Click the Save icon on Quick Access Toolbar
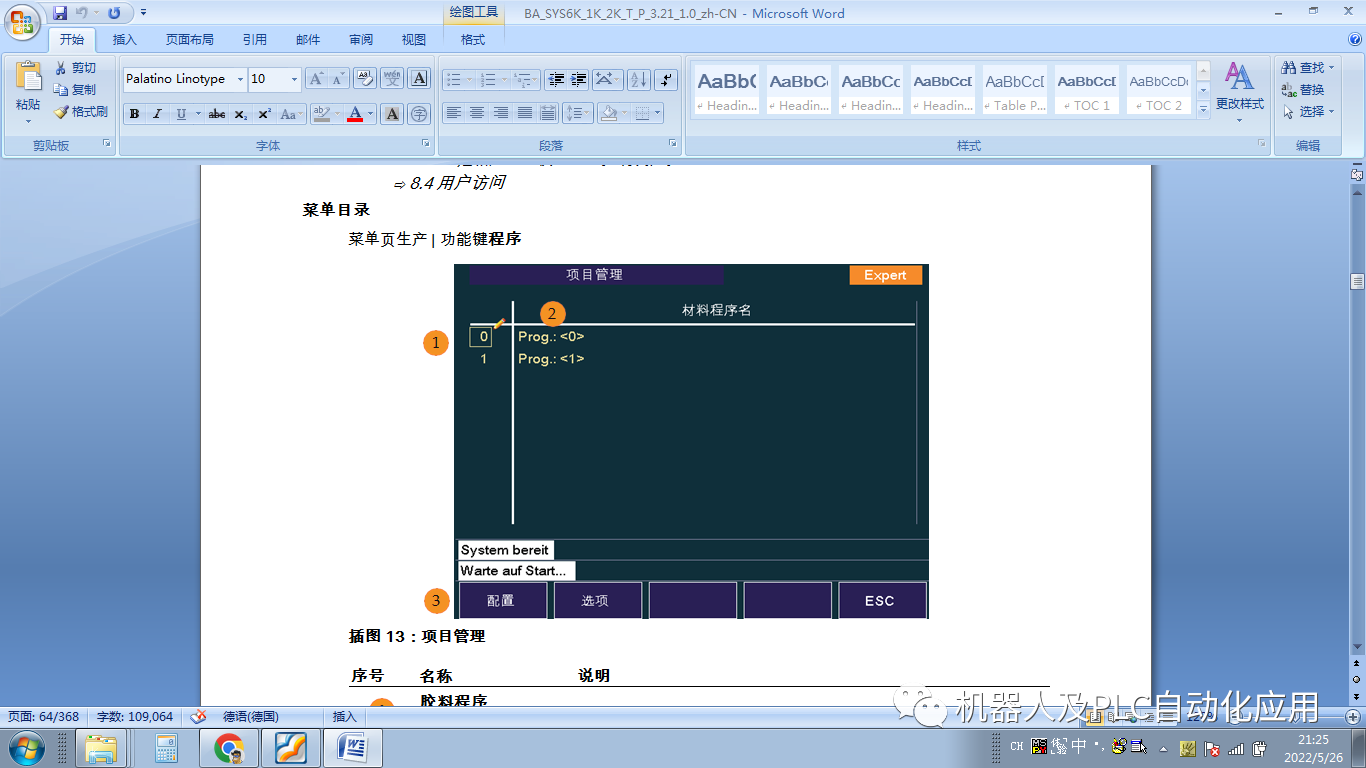Viewport: 1366px width, 768px height. tap(62, 13)
